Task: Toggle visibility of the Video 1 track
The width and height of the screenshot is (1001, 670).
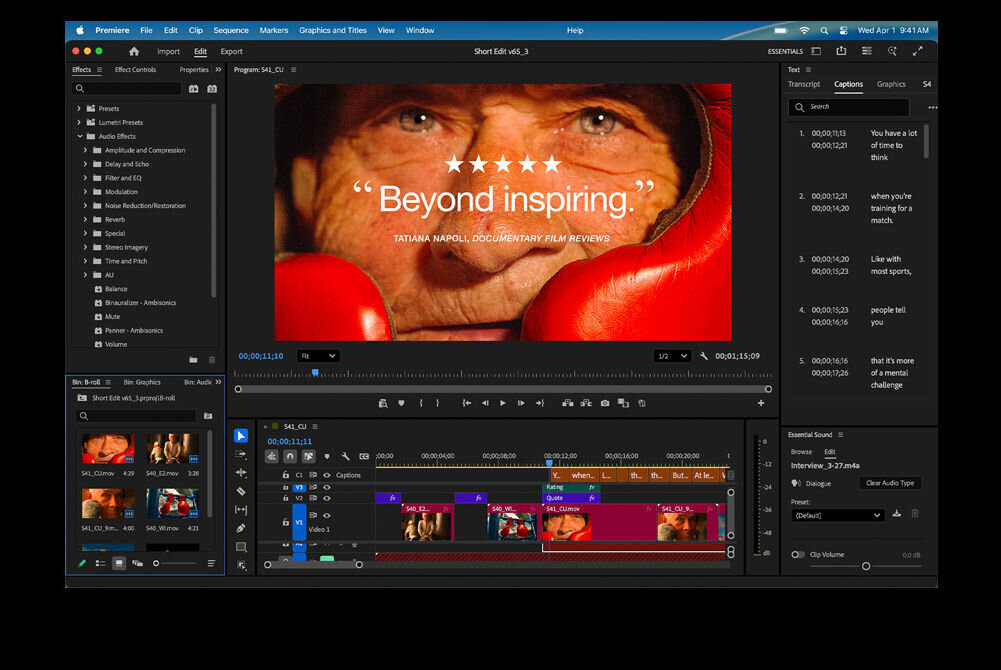Action: 327,516
